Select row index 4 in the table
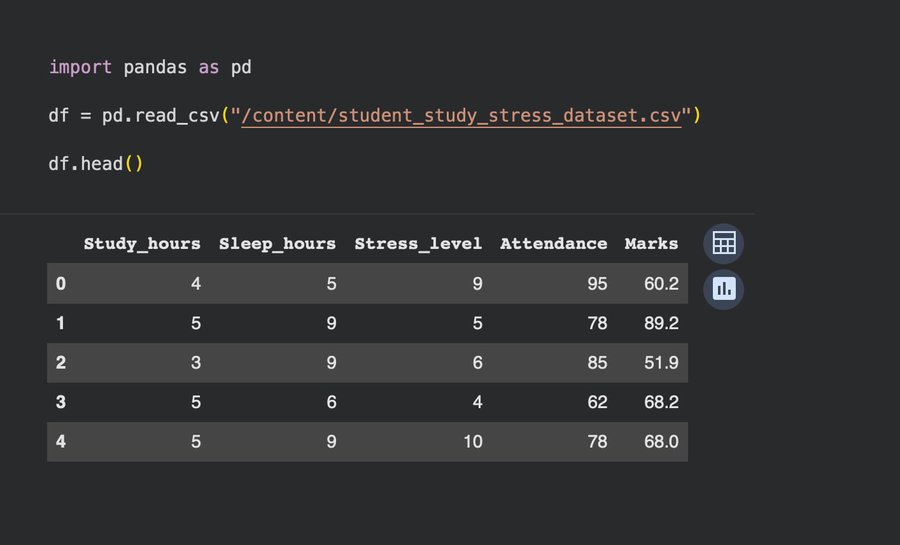Image resolution: width=900 pixels, height=545 pixels. pyautogui.click(x=61, y=440)
